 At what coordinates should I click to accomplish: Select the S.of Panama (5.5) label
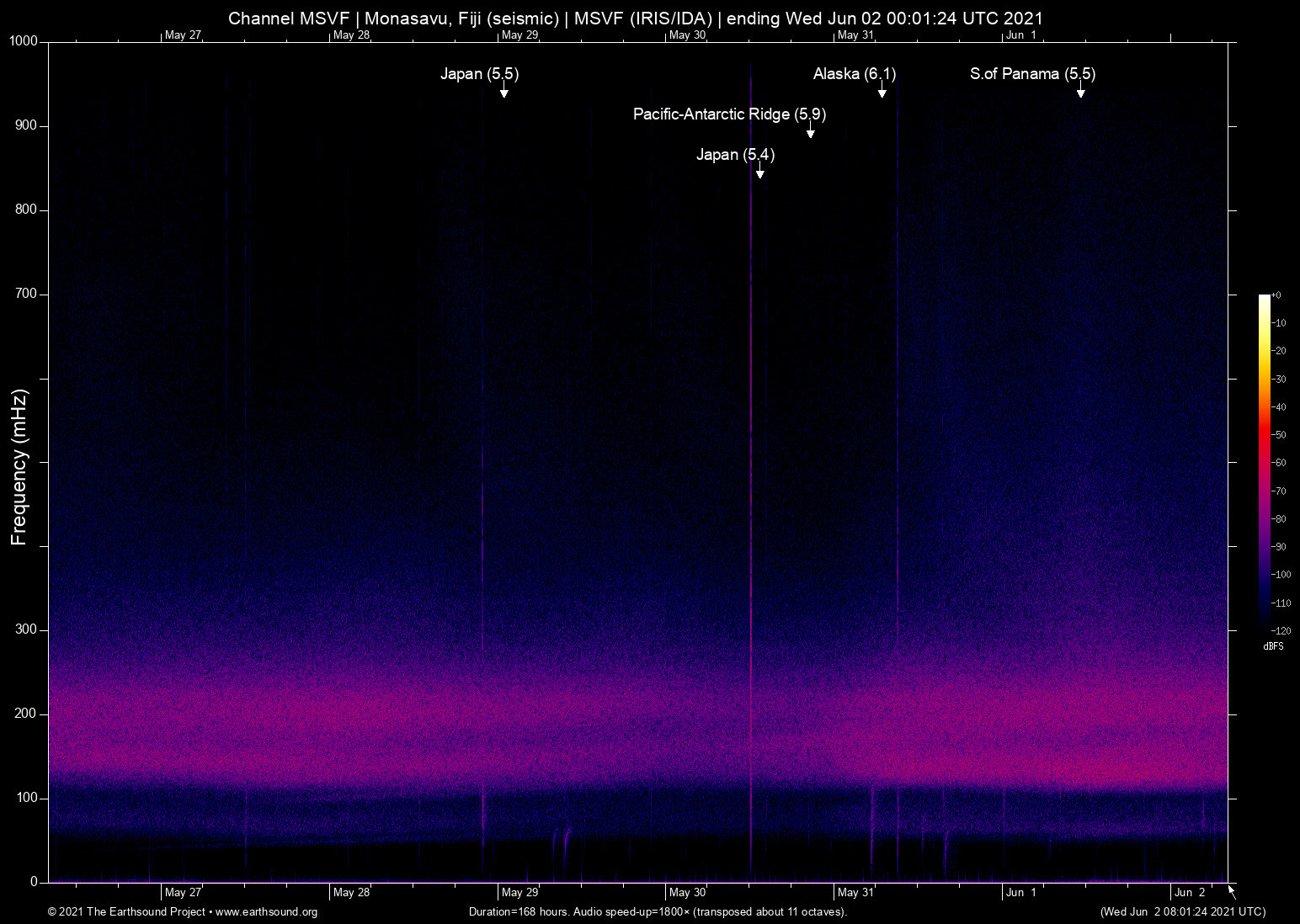tap(1033, 74)
